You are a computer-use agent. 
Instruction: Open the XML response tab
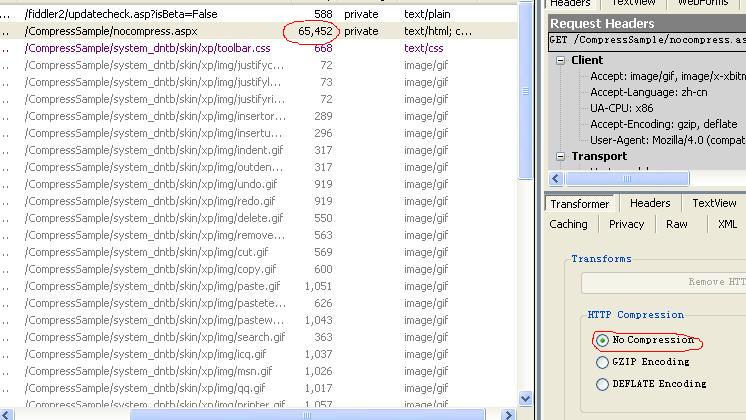727,224
